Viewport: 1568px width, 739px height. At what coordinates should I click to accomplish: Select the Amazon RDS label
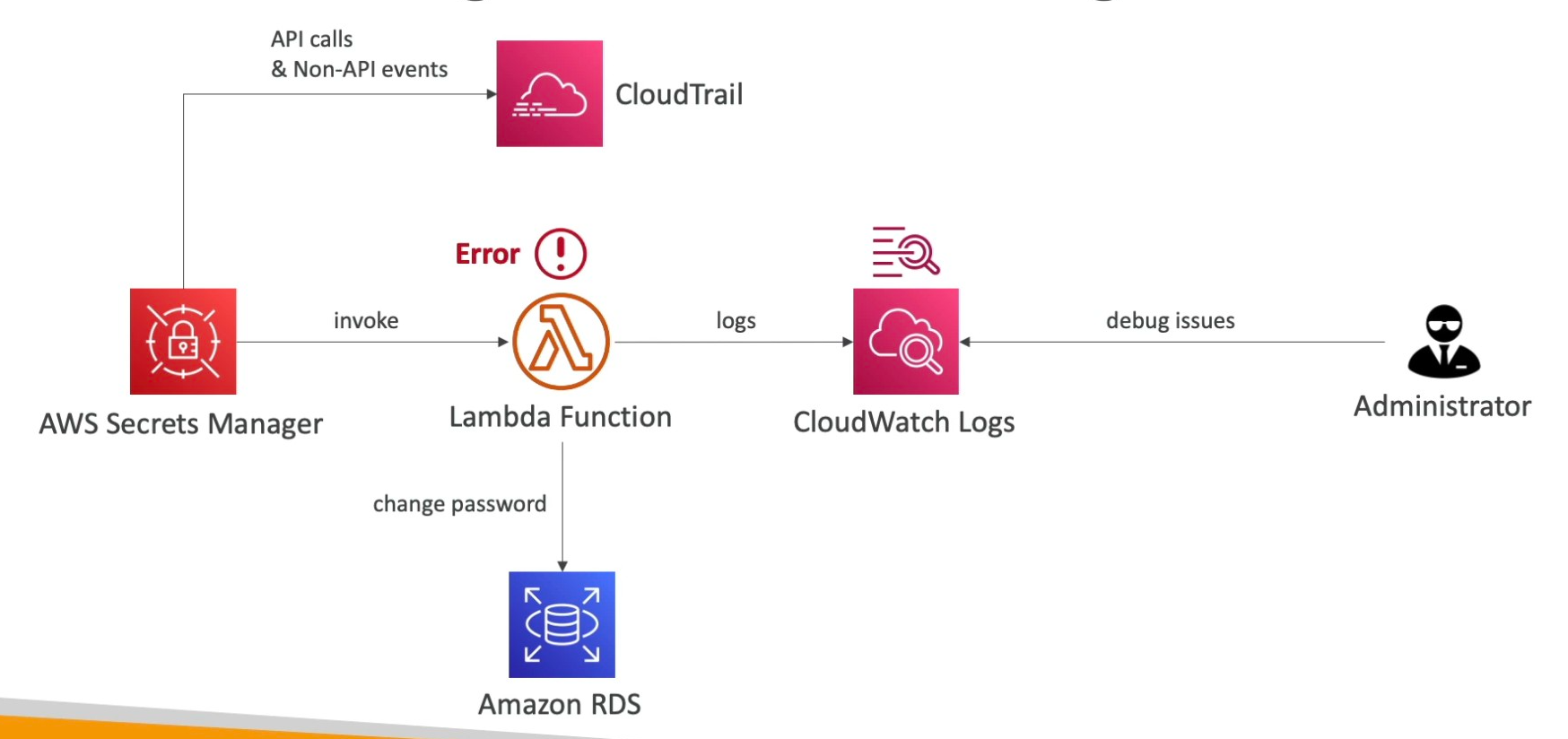(x=559, y=705)
